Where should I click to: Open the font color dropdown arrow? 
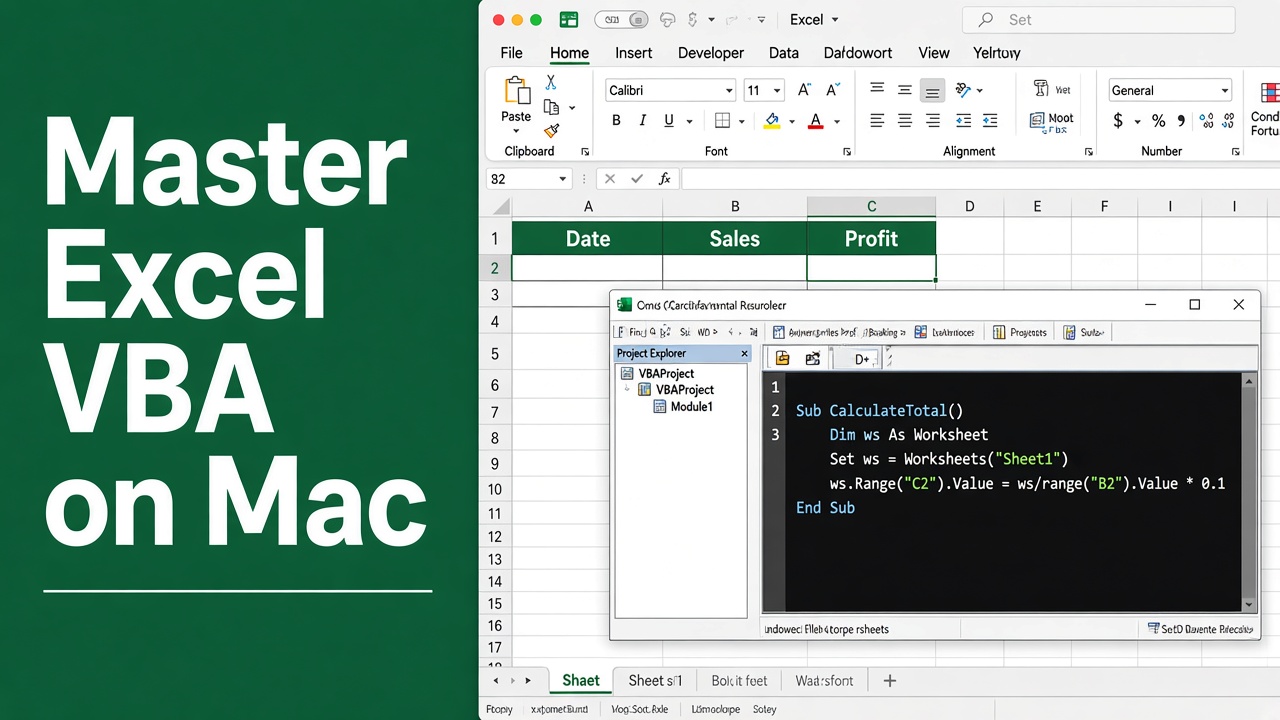click(x=837, y=122)
